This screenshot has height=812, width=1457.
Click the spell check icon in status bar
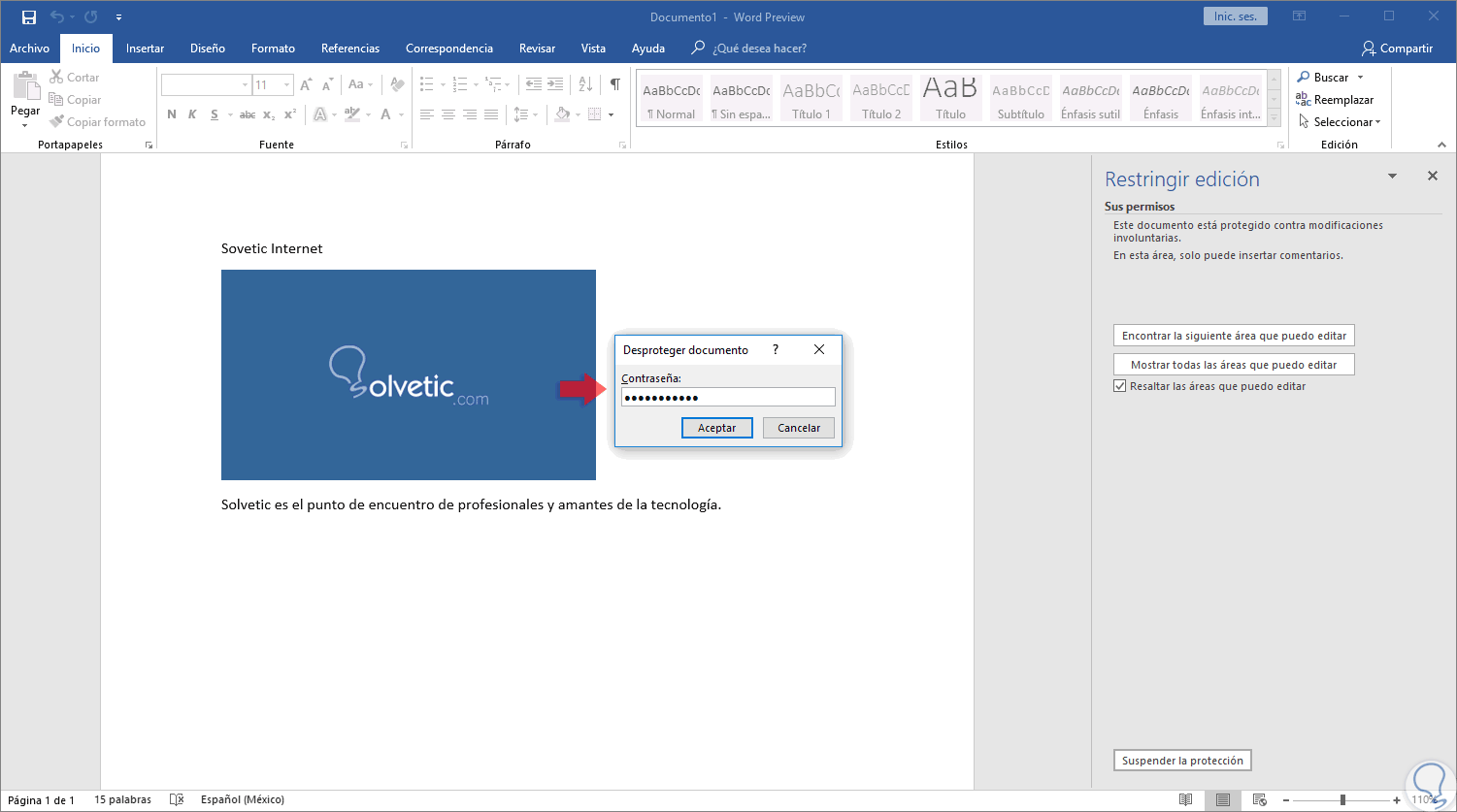pyautogui.click(x=176, y=799)
